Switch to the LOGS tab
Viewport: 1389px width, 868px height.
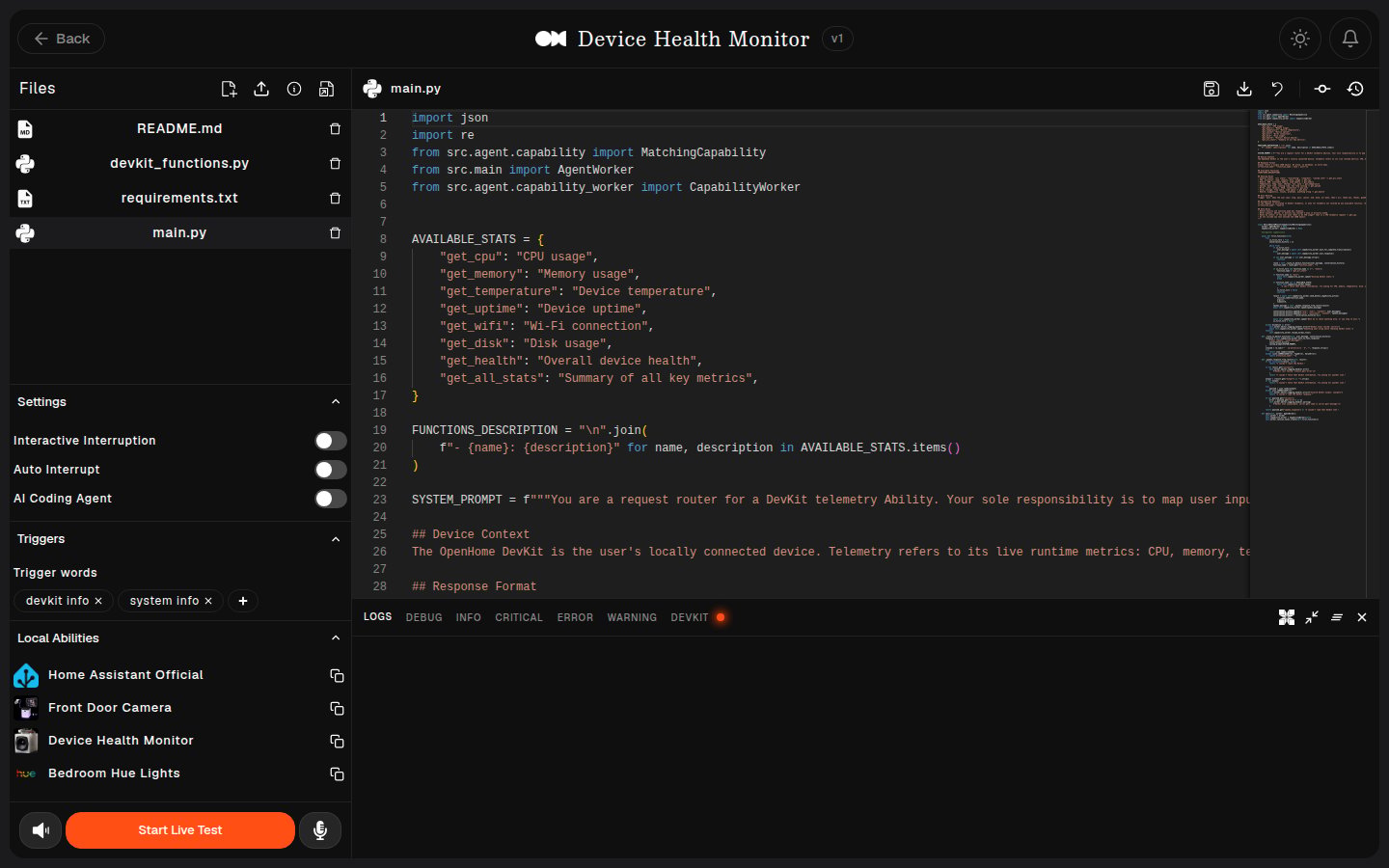[378, 617]
